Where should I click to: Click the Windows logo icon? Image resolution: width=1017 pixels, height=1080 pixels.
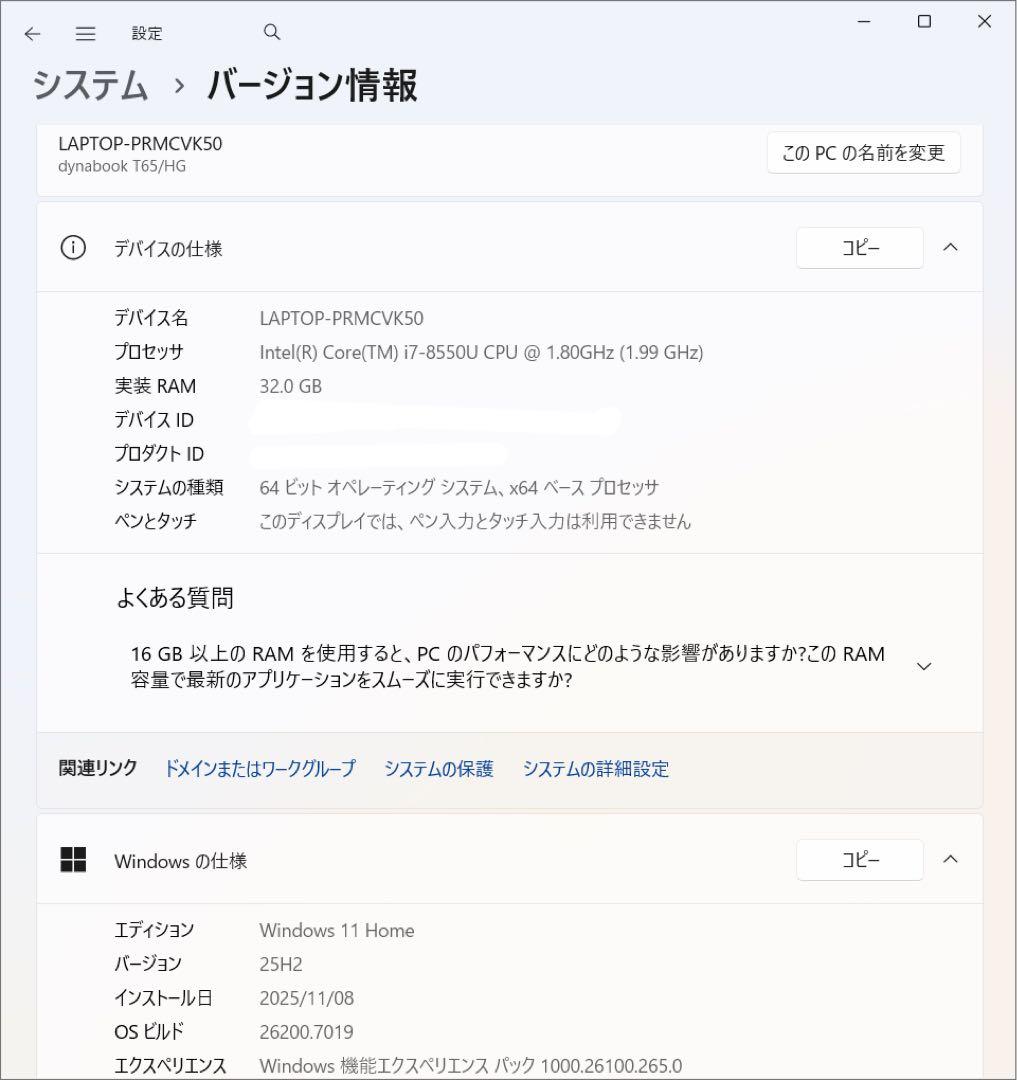73,860
